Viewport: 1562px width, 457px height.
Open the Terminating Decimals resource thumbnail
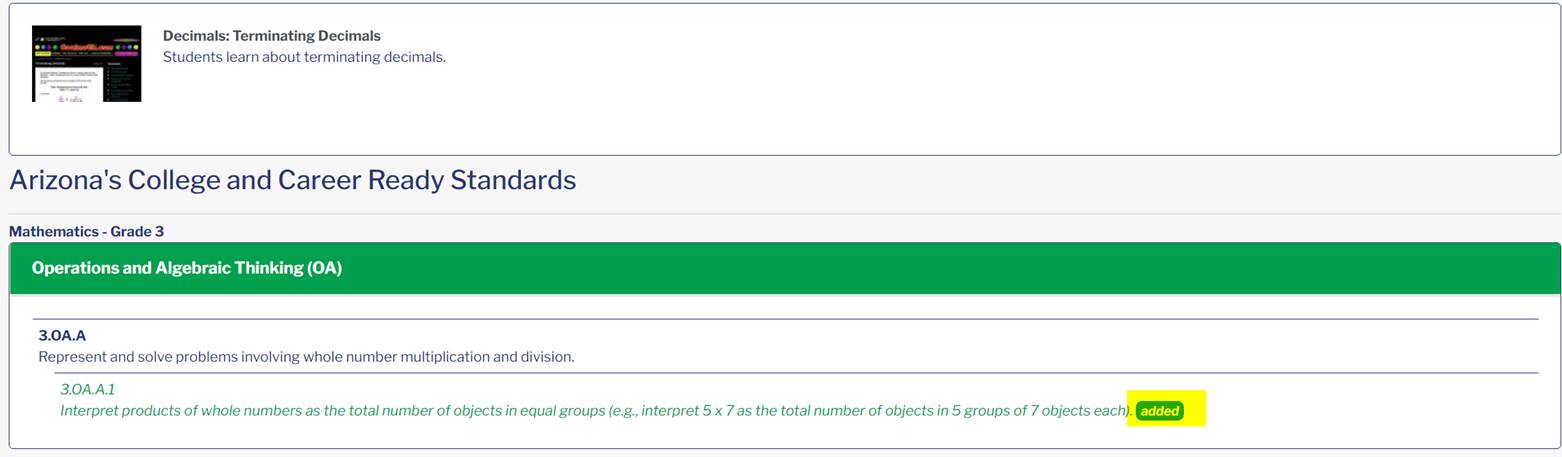click(x=87, y=64)
